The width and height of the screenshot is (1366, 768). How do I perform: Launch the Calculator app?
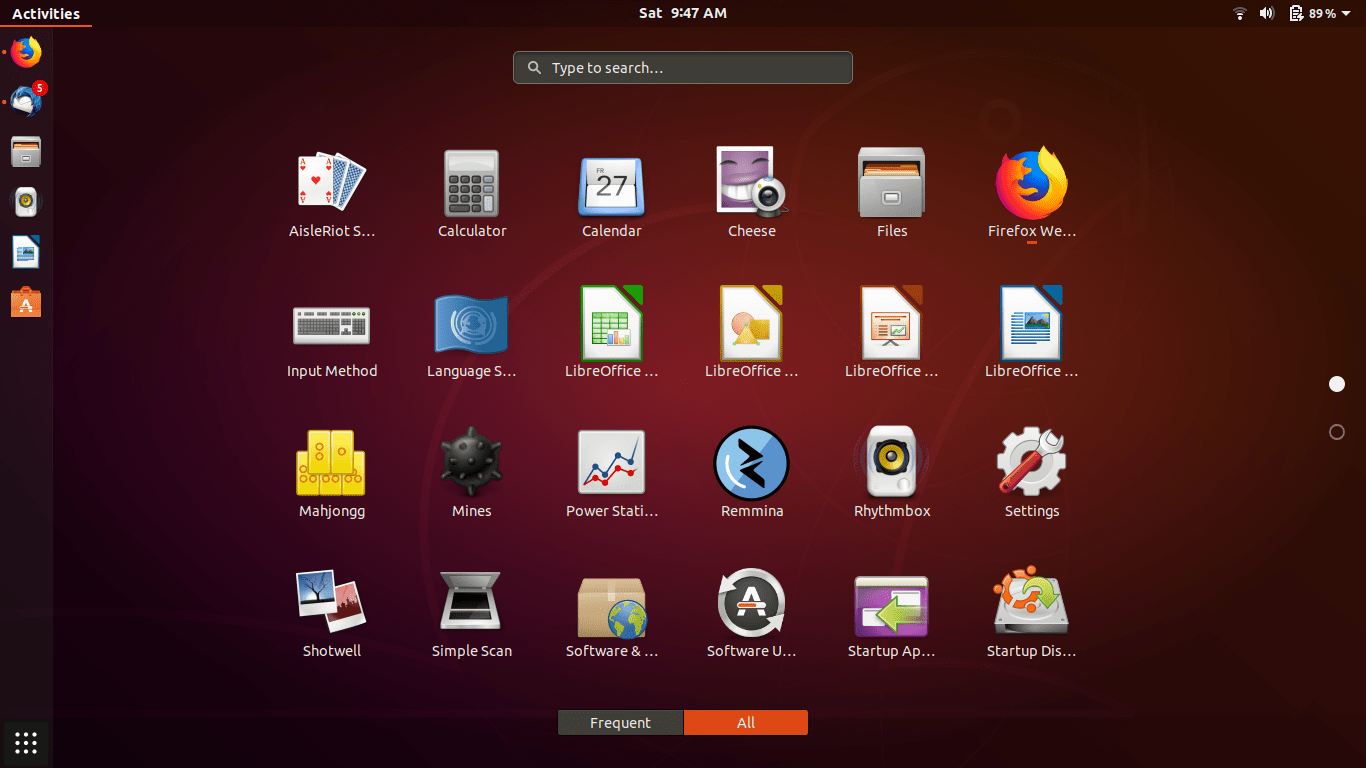tap(472, 194)
